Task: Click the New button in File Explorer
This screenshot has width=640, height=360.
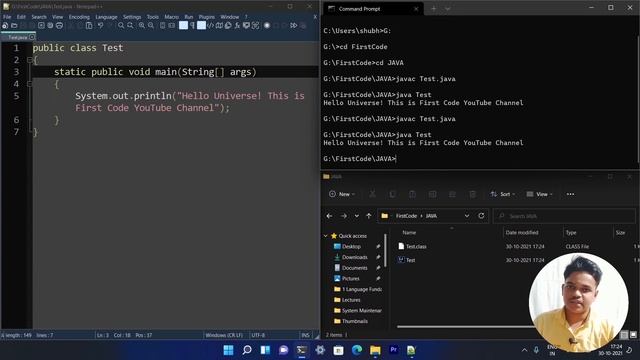Action: pos(342,194)
